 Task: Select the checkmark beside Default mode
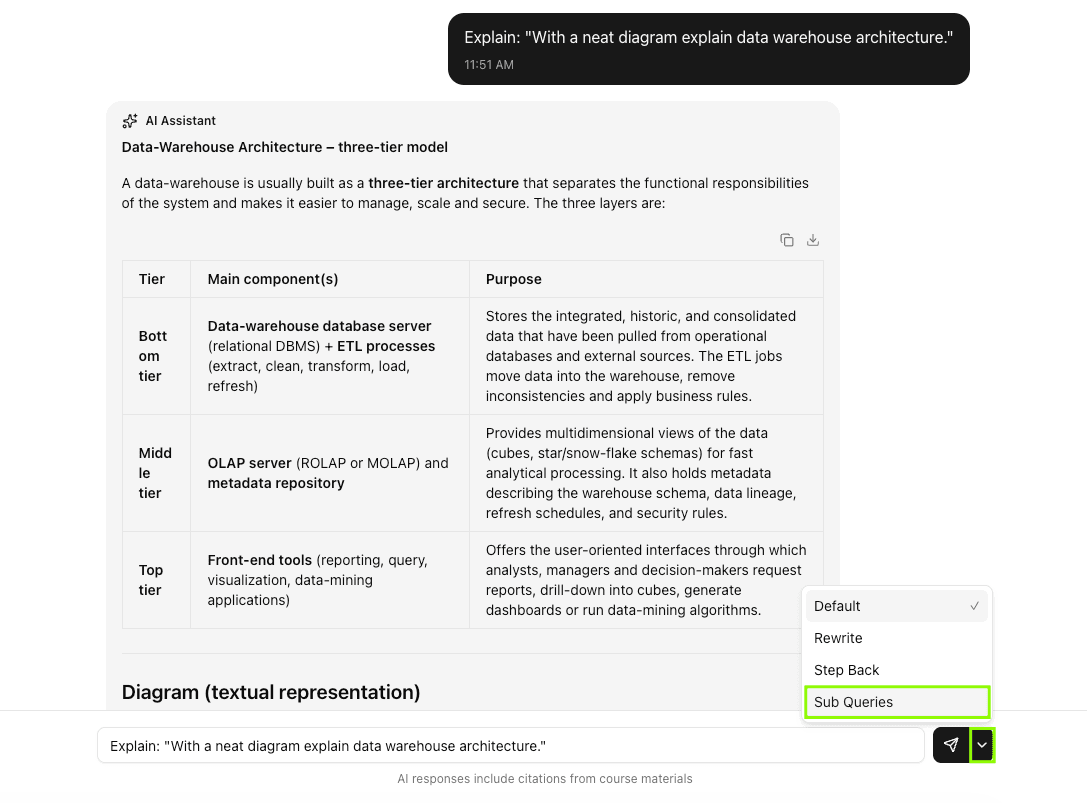click(975, 606)
